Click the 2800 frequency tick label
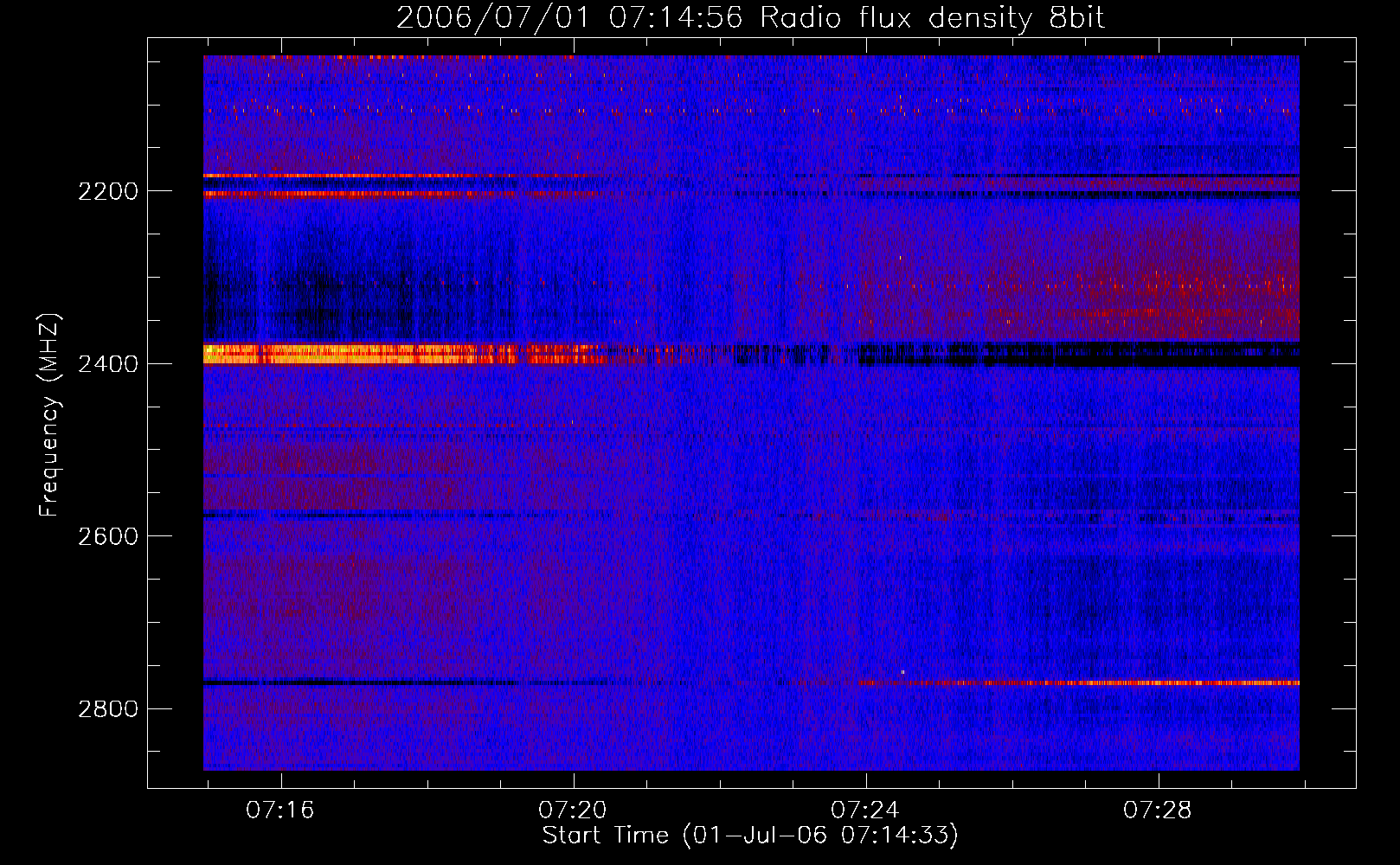Screen dimensions: 1400x865 click(x=108, y=709)
